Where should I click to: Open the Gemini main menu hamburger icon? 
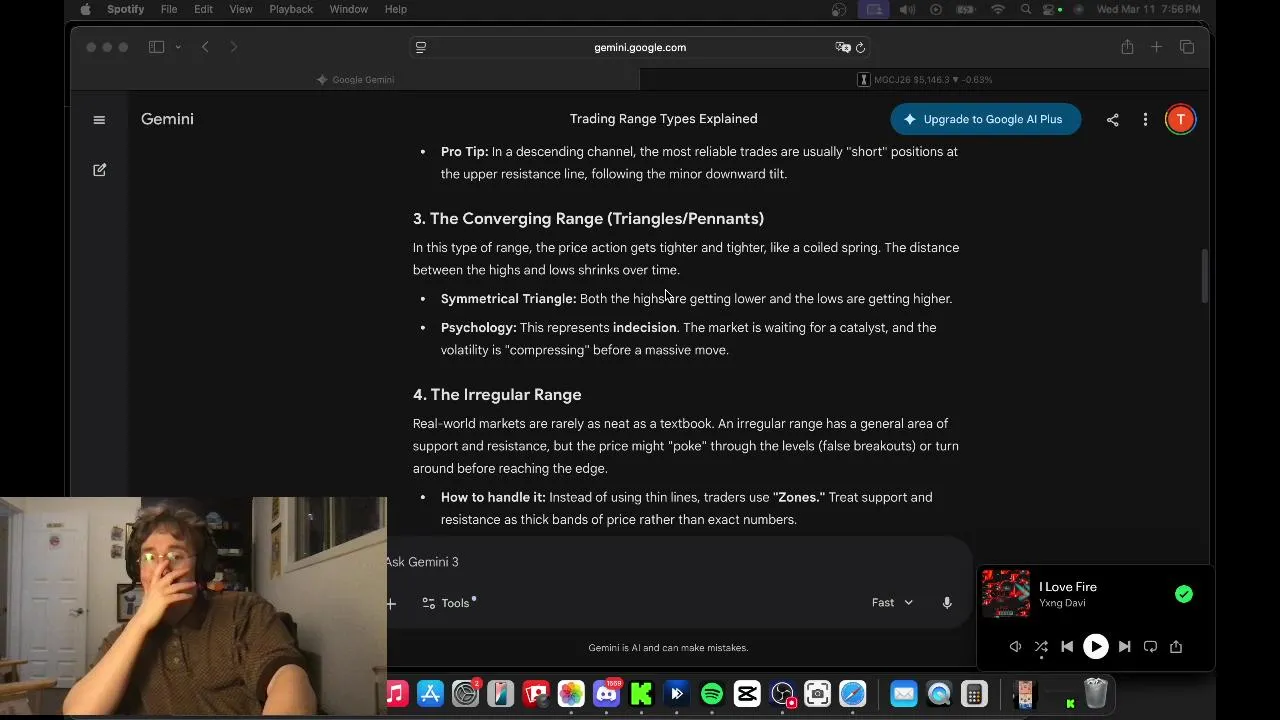[99, 120]
